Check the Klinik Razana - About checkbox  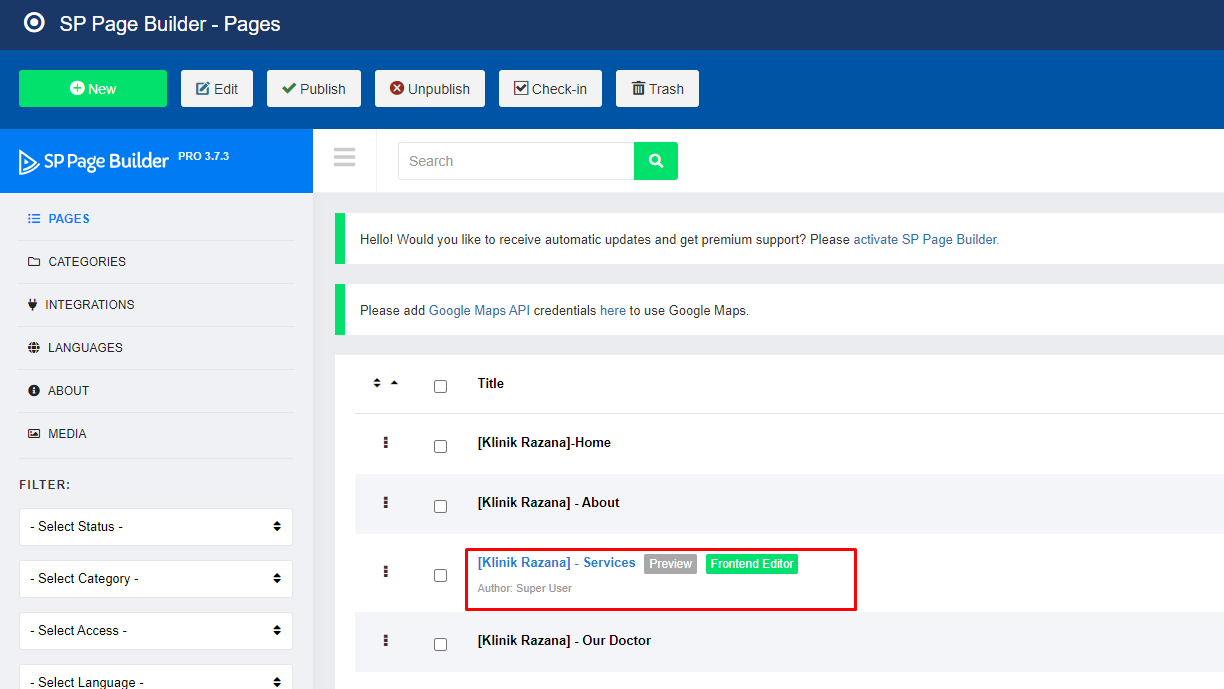(440, 506)
